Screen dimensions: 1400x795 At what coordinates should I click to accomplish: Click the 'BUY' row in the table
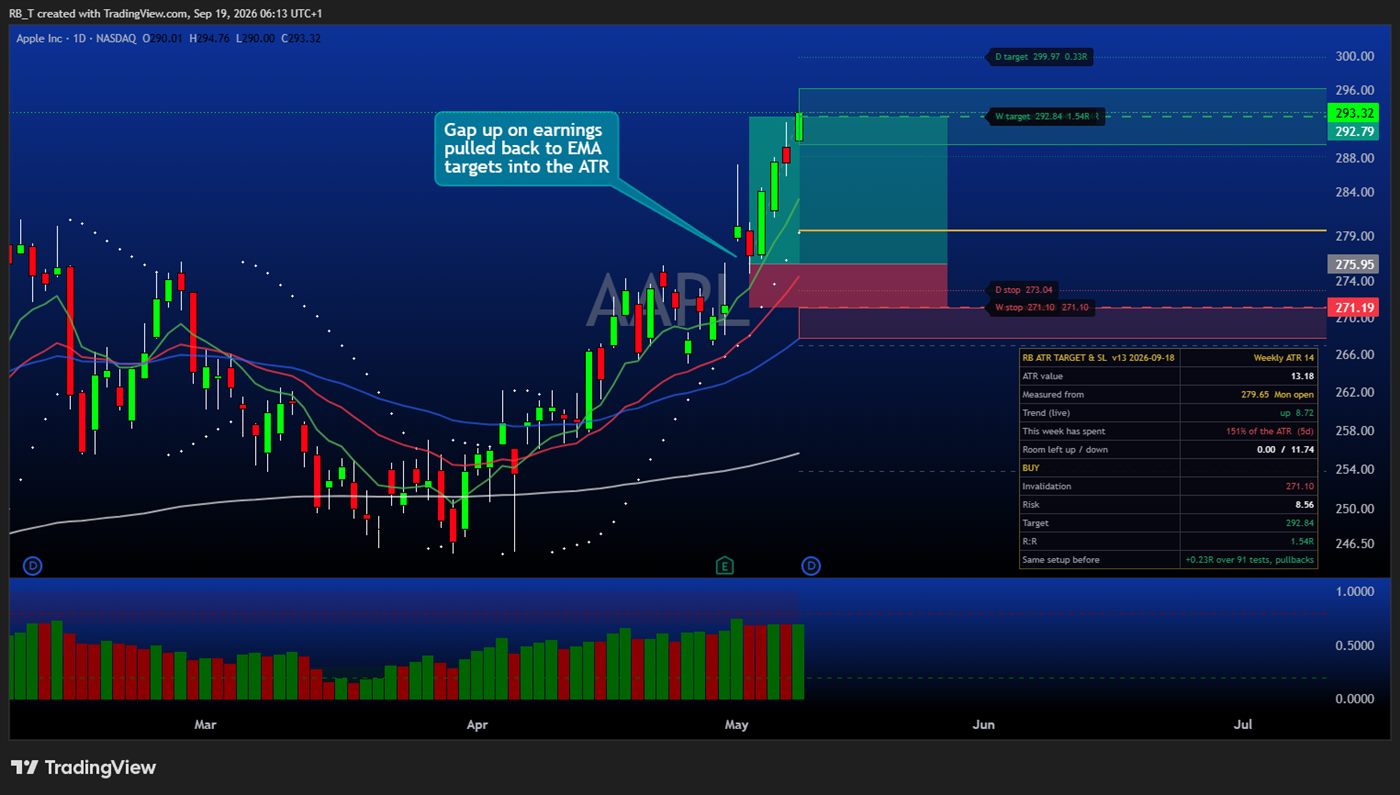click(1168, 468)
